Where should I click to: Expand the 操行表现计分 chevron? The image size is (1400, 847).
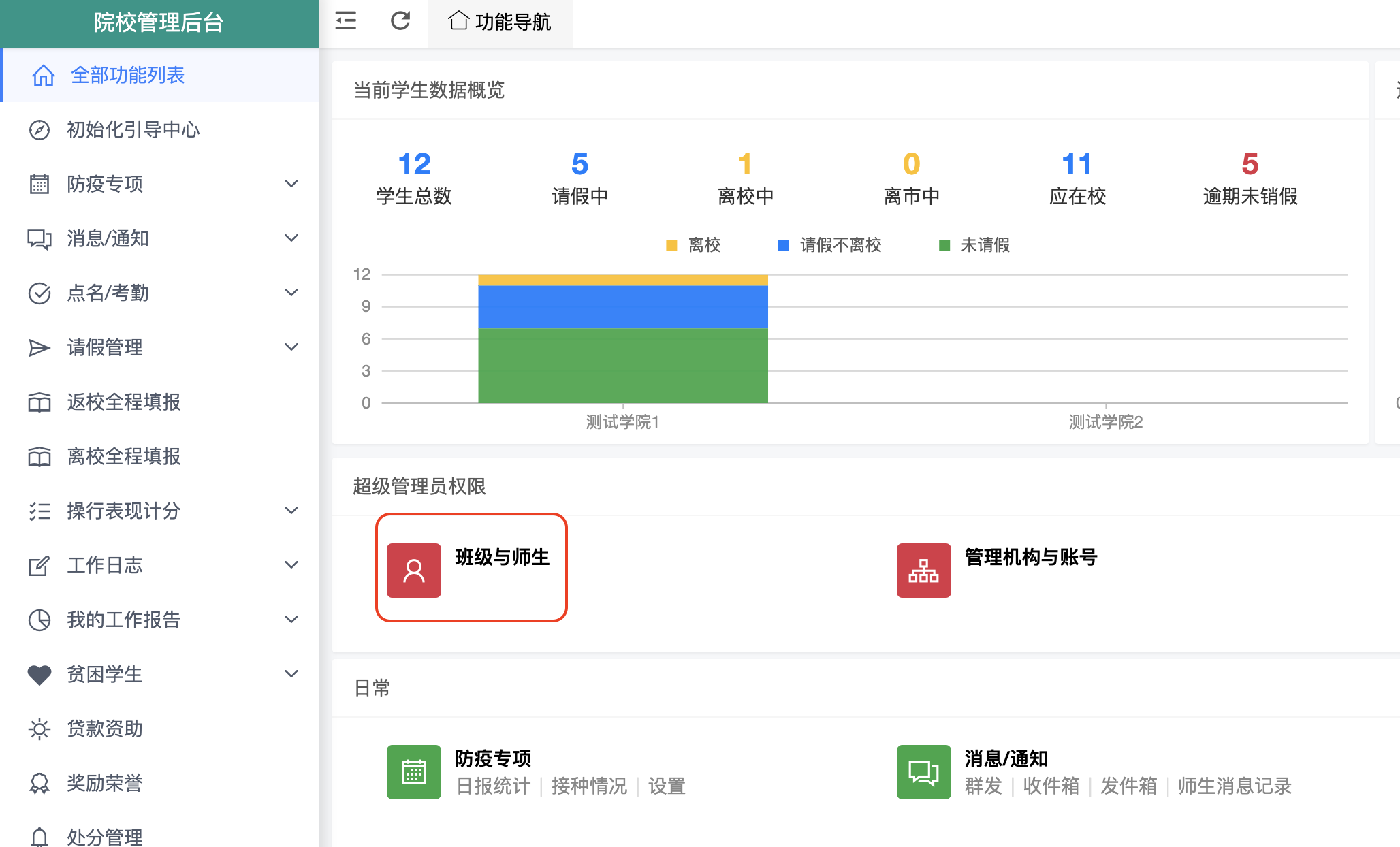(291, 511)
